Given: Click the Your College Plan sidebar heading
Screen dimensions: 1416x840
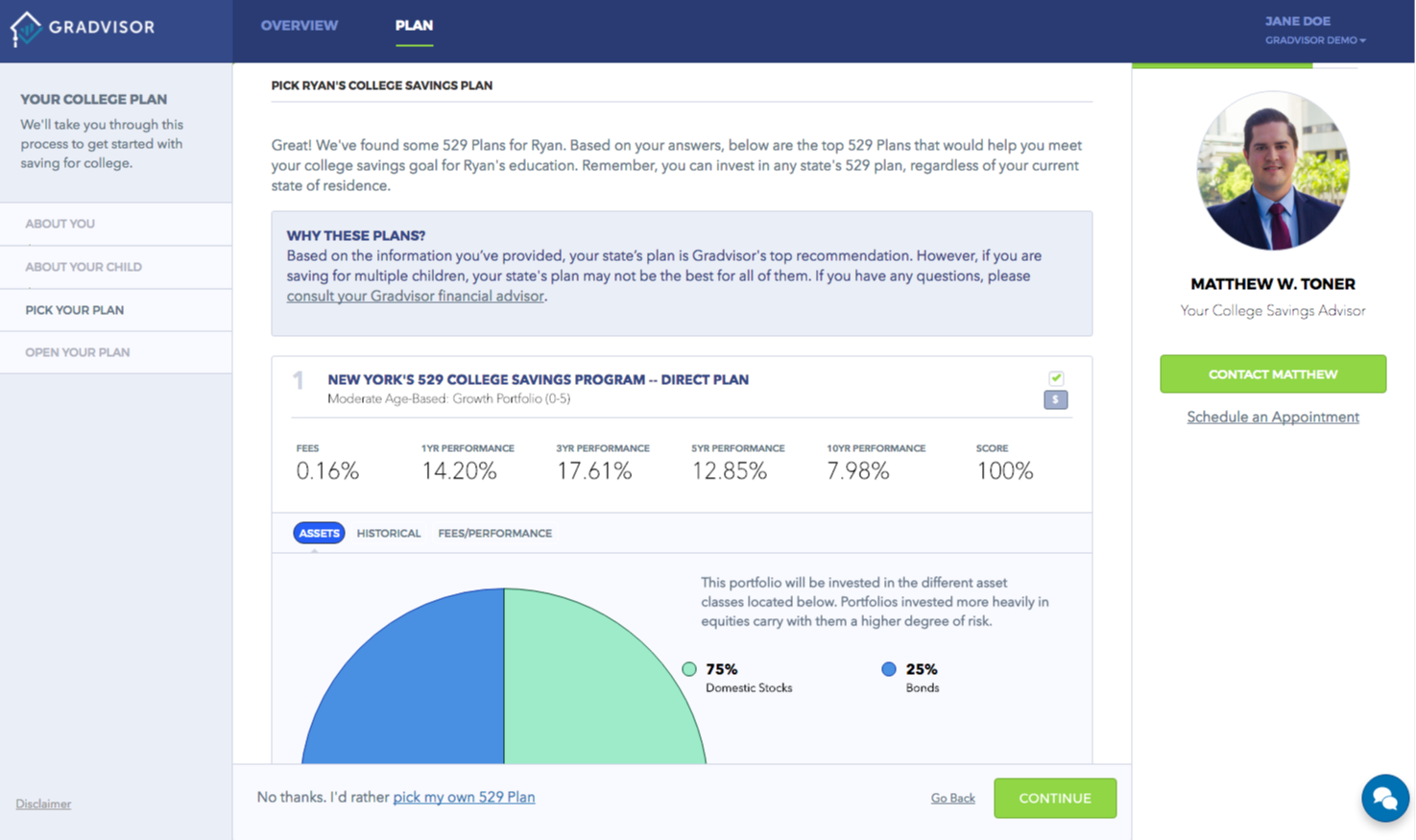Looking at the screenshot, I should [94, 99].
